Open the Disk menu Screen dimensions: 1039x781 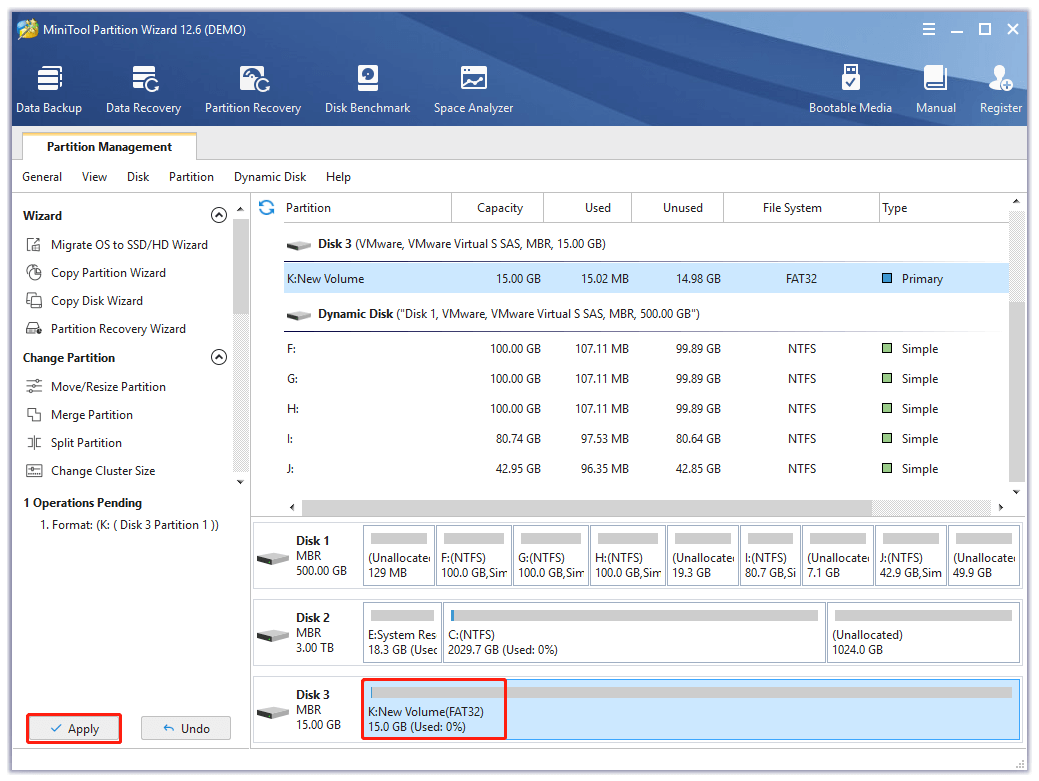(138, 177)
